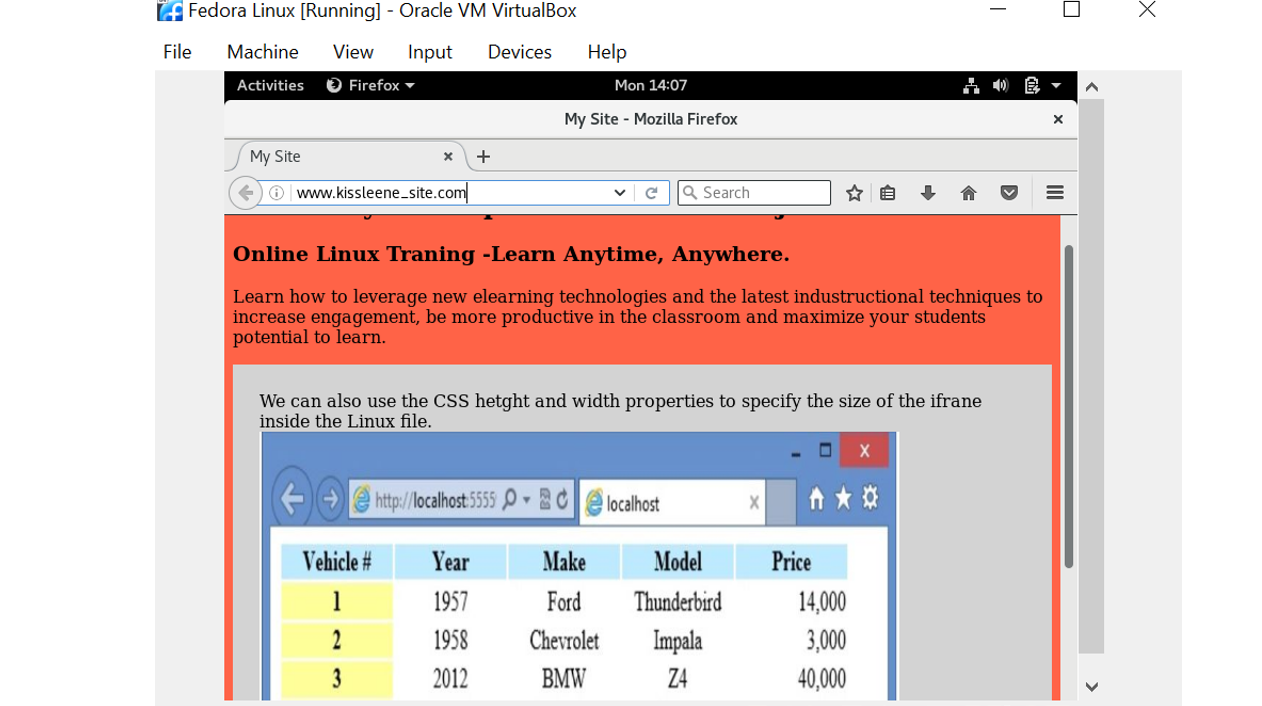Image resolution: width=1262 pixels, height=706 pixels.
Task: Click the clock showing Mon 14:07
Action: pyautogui.click(x=650, y=85)
